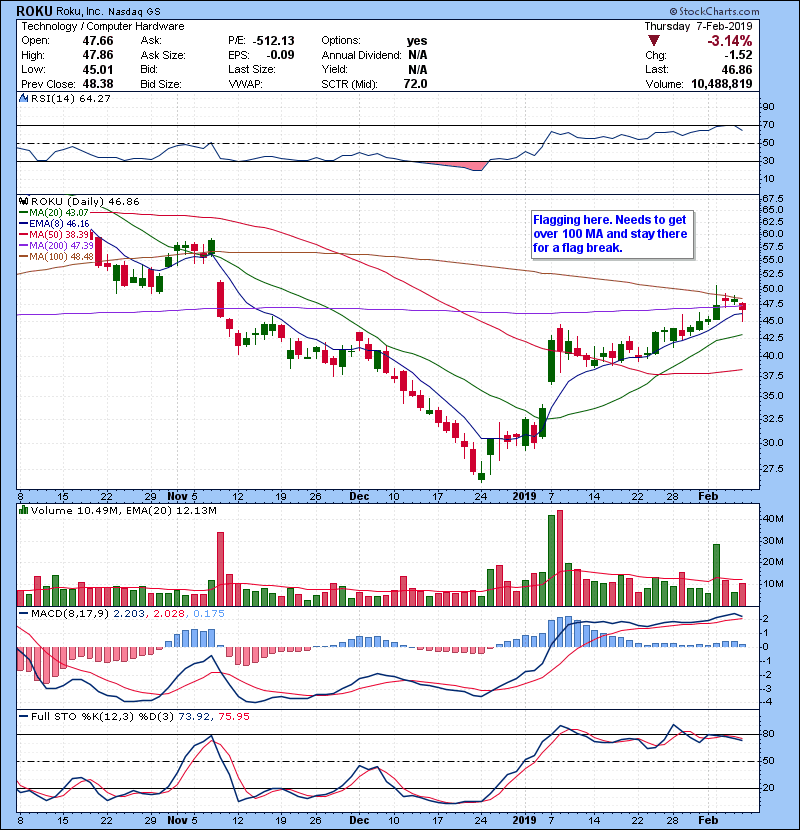Click the SCTR (Mid) value 72.0
The image size is (800, 830).
[x=415, y=84]
